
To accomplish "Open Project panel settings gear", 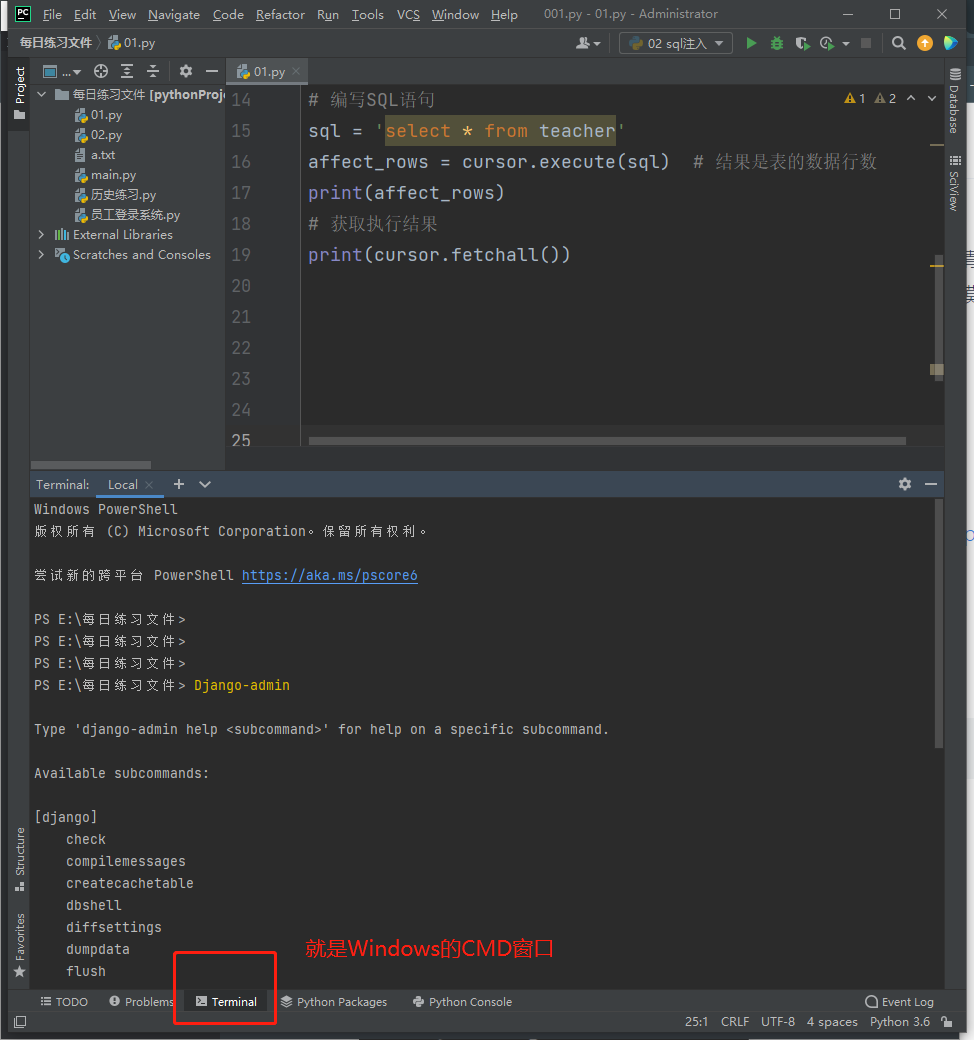I will [x=186, y=72].
